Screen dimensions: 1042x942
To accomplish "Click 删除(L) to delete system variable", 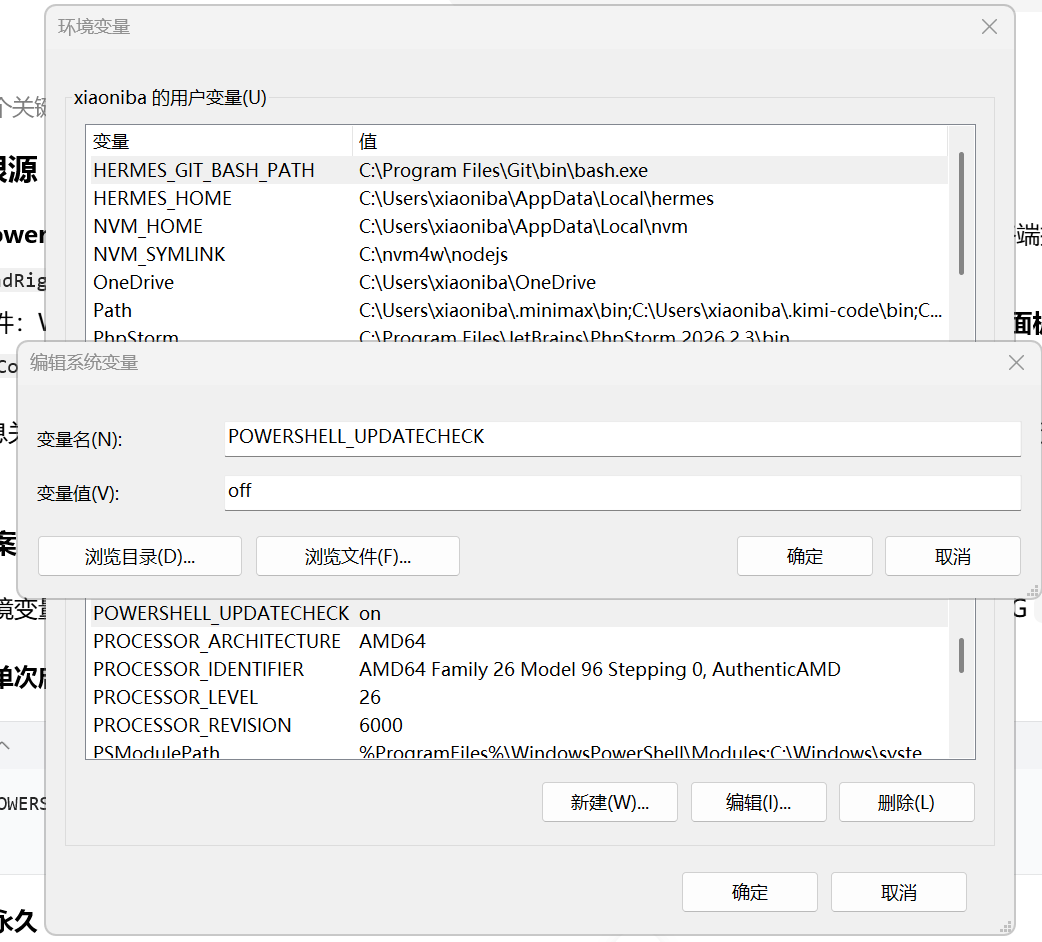I will click(x=906, y=802).
